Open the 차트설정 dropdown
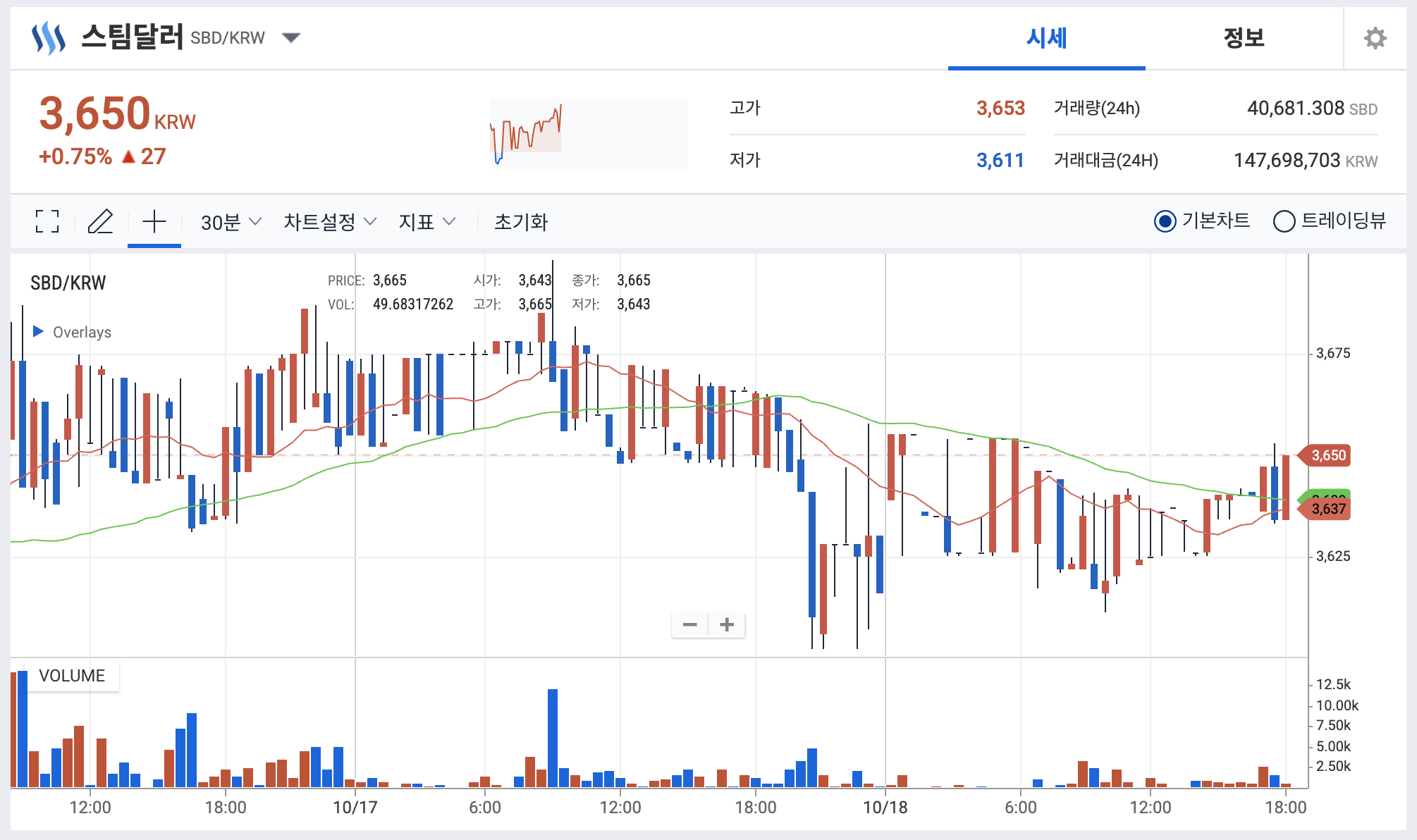This screenshot has height=840, width=1417. pos(329,222)
